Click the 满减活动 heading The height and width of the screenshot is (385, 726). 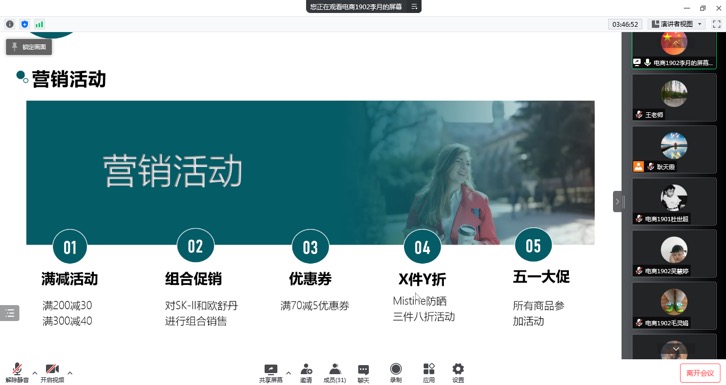[69, 279]
